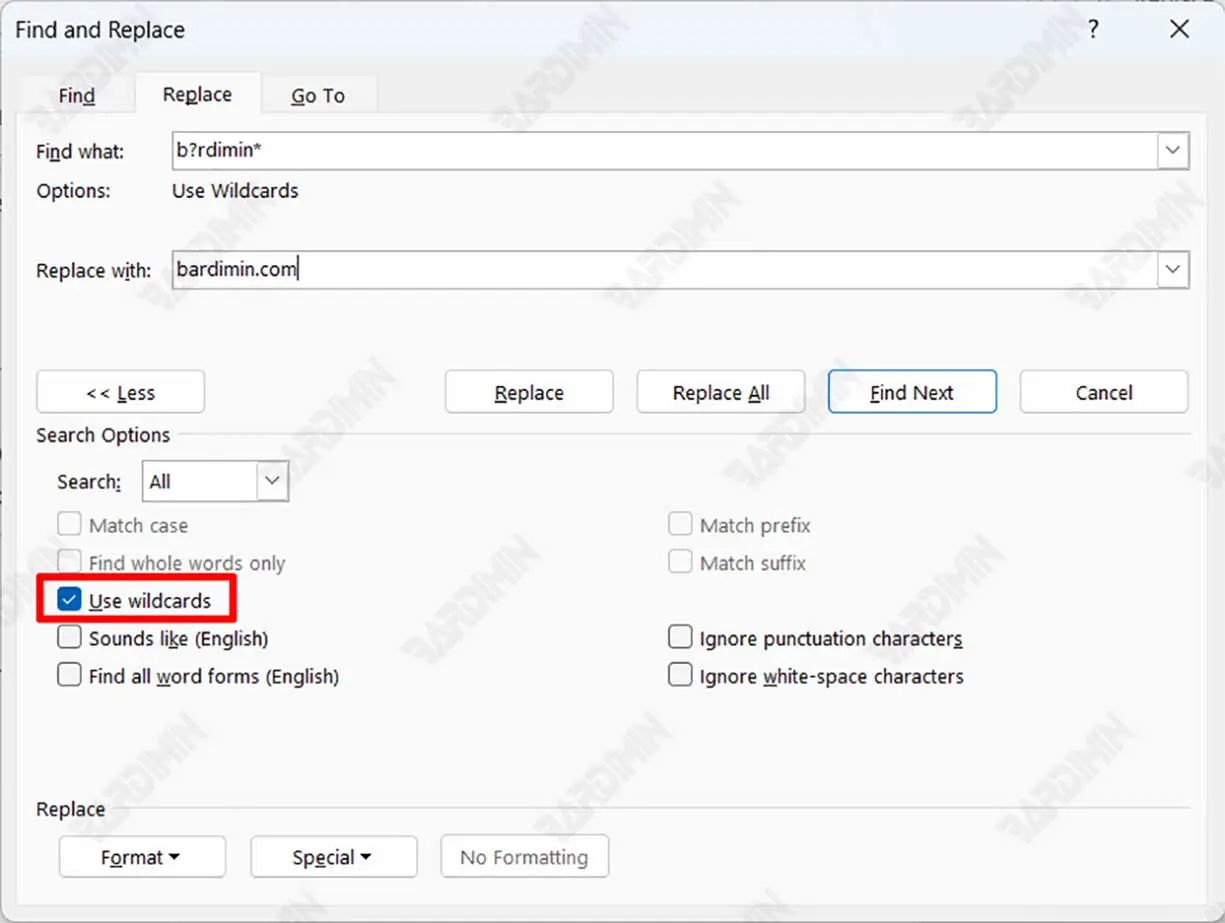1225x923 pixels.
Task: Collapse options with the Less button
Action: pos(120,393)
